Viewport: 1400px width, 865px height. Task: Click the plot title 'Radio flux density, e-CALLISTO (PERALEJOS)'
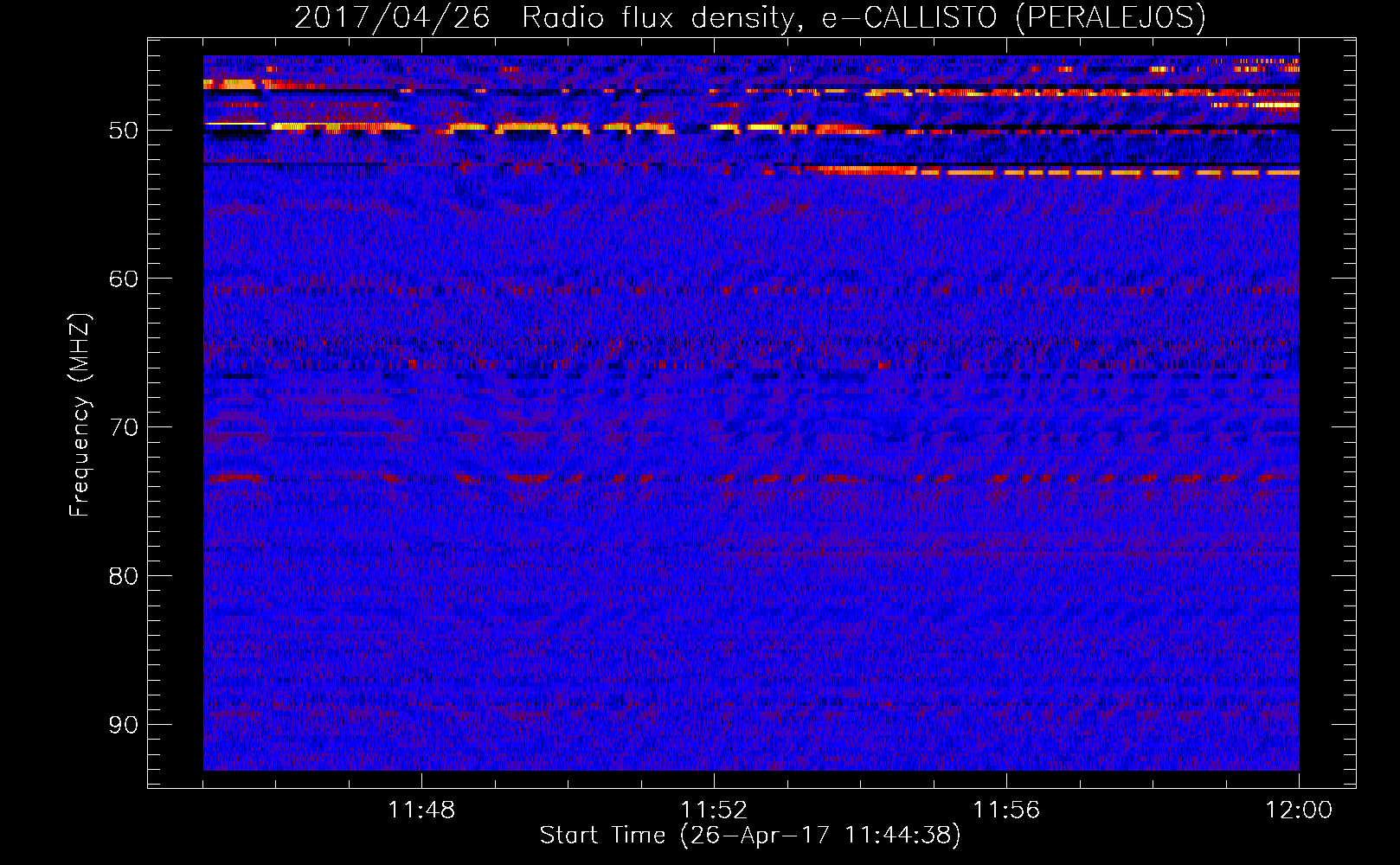[x=864, y=18]
